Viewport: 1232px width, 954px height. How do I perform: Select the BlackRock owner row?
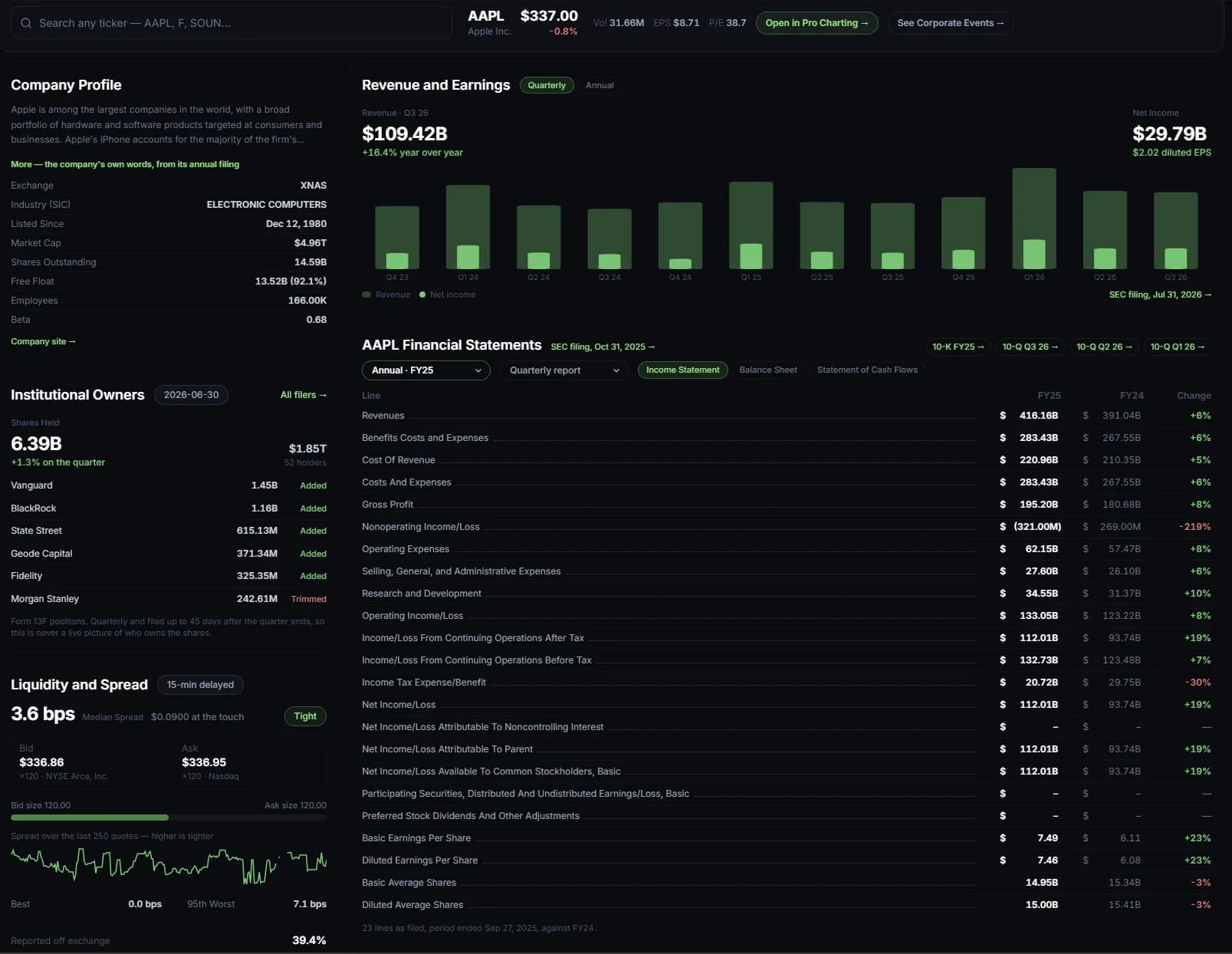click(x=169, y=508)
